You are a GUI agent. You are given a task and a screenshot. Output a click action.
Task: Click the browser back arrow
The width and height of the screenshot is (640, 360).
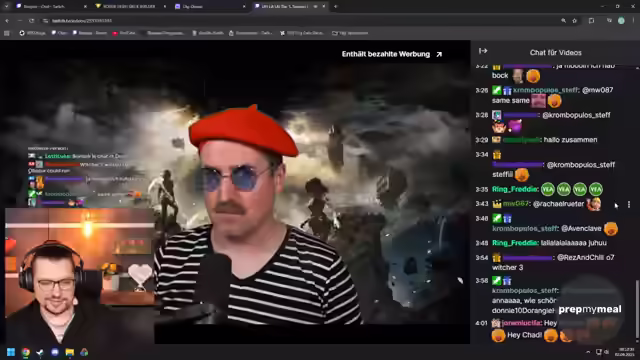7,20
